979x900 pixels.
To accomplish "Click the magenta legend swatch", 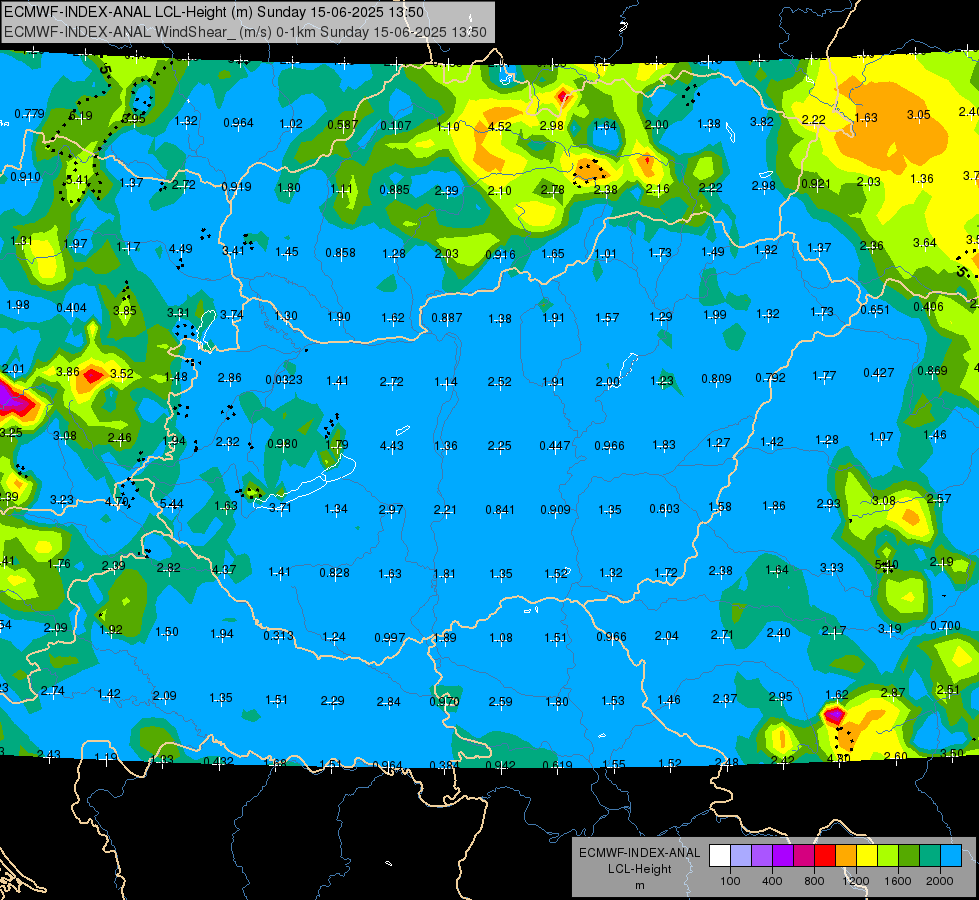I will pyautogui.click(x=804, y=856).
